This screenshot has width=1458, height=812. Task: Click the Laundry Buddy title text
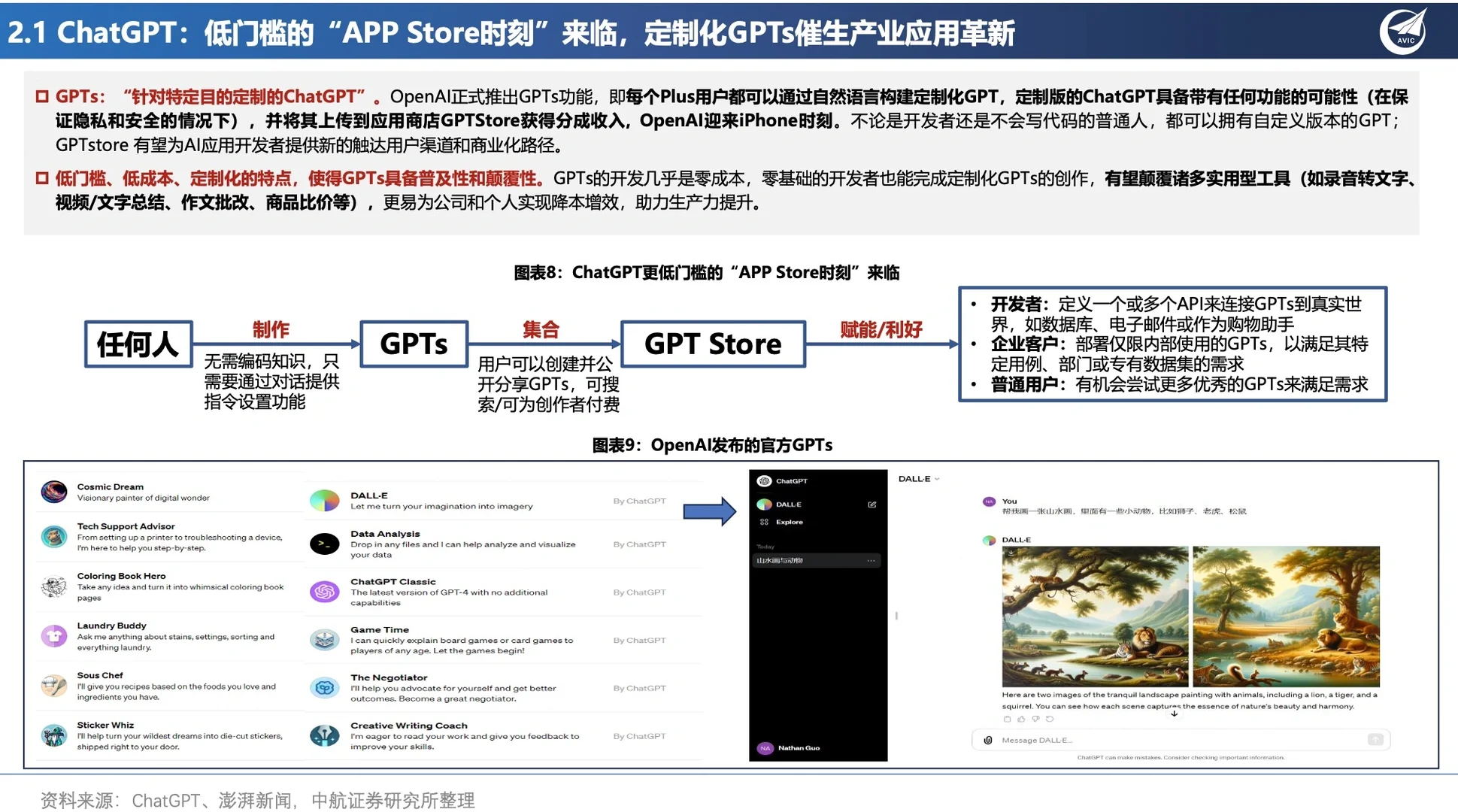pos(111,626)
